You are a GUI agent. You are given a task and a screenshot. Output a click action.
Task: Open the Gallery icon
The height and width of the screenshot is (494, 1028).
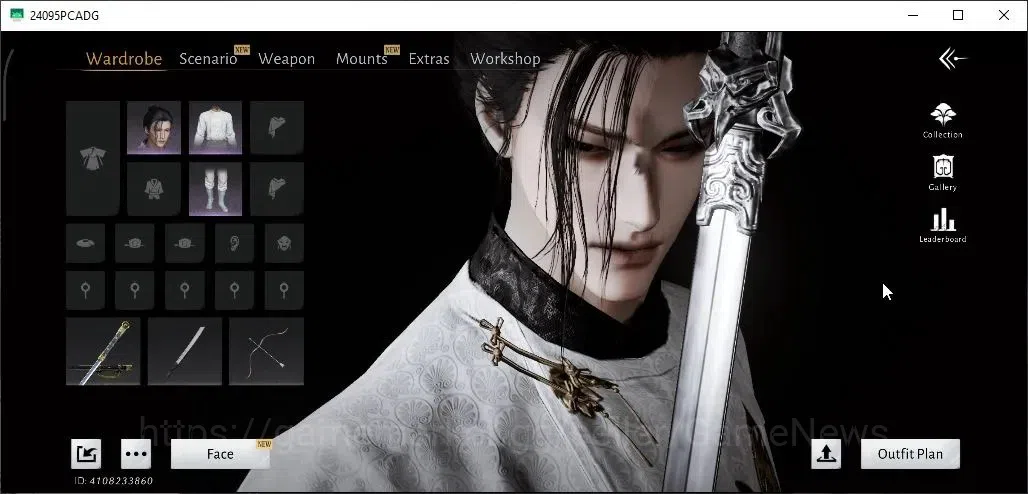coord(943,173)
